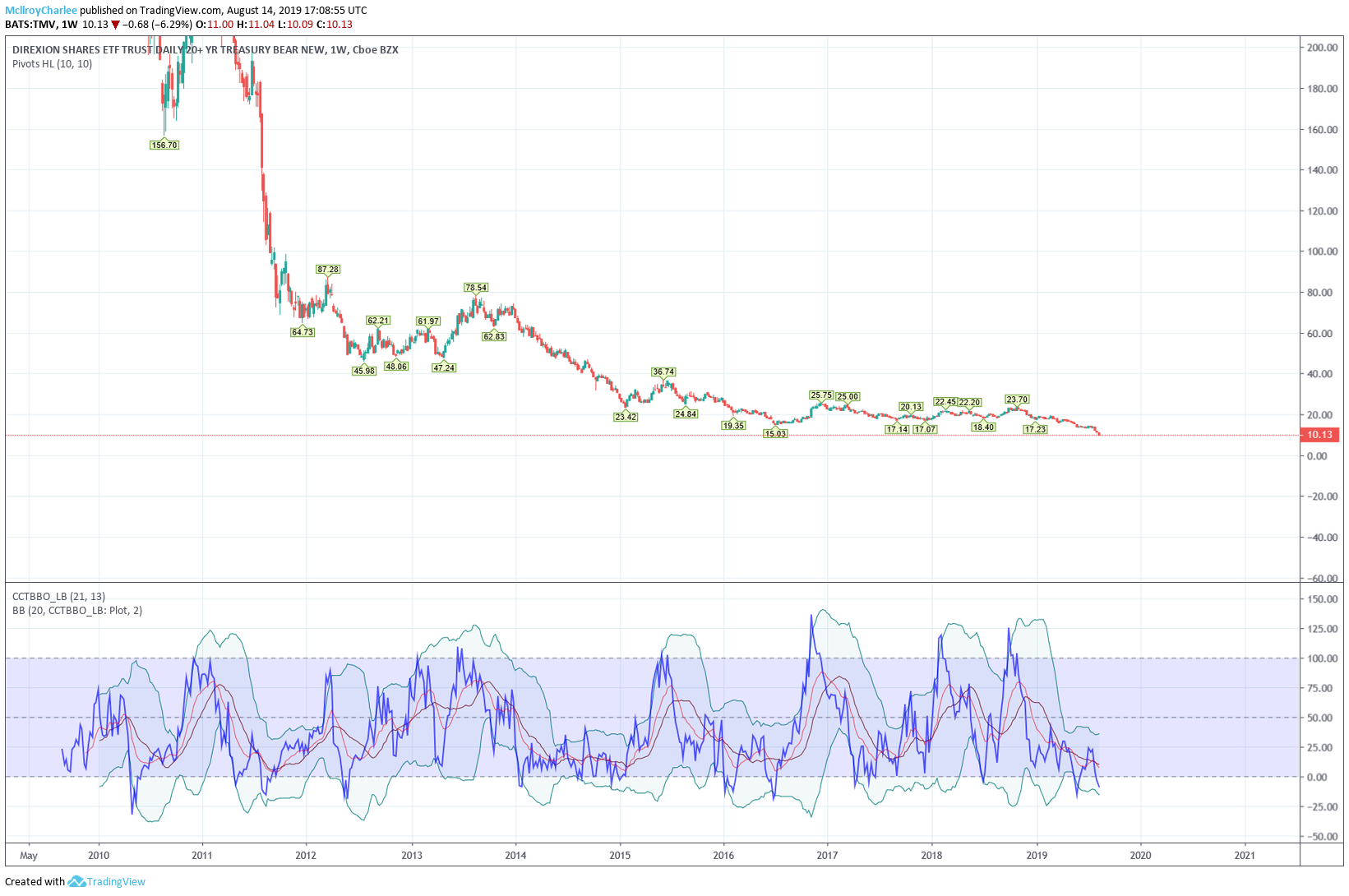1349x896 pixels.
Task: Click the 47.24 pivot low label
Action: click(x=444, y=367)
